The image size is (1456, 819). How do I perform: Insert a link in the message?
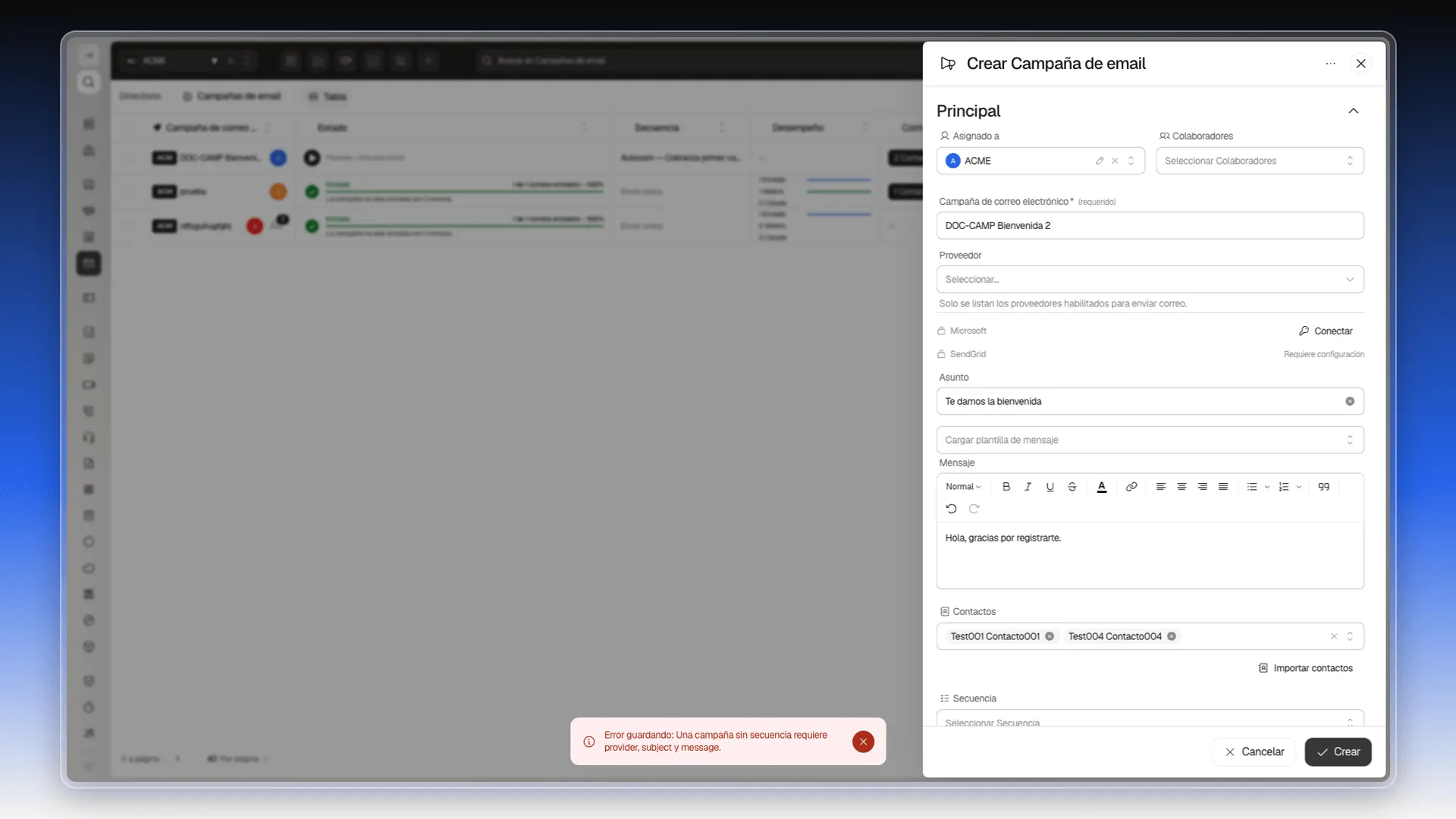pos(1131,487)
